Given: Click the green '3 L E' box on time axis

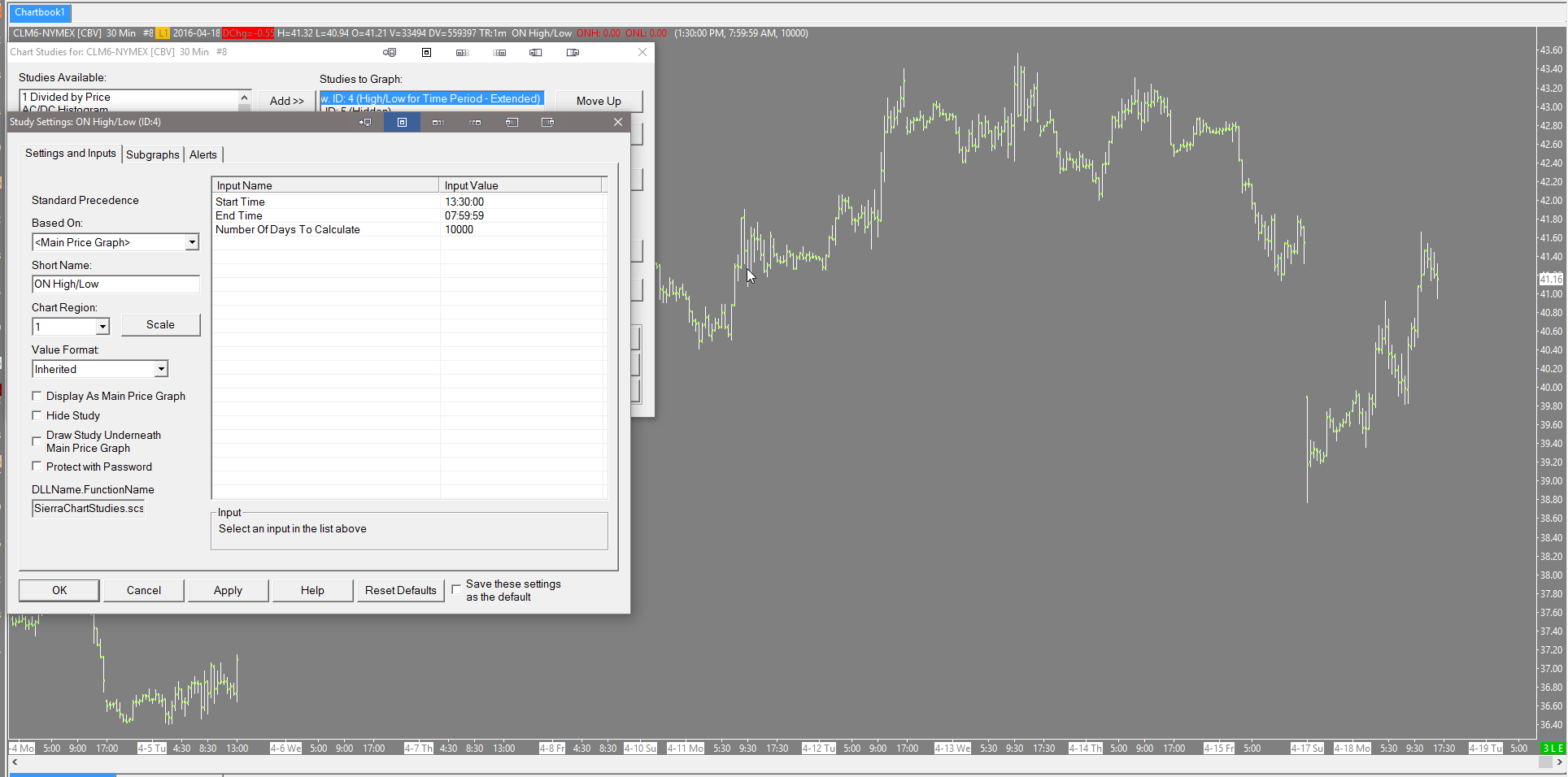Looking at the screenshot, I should [x=1553, y=748].
